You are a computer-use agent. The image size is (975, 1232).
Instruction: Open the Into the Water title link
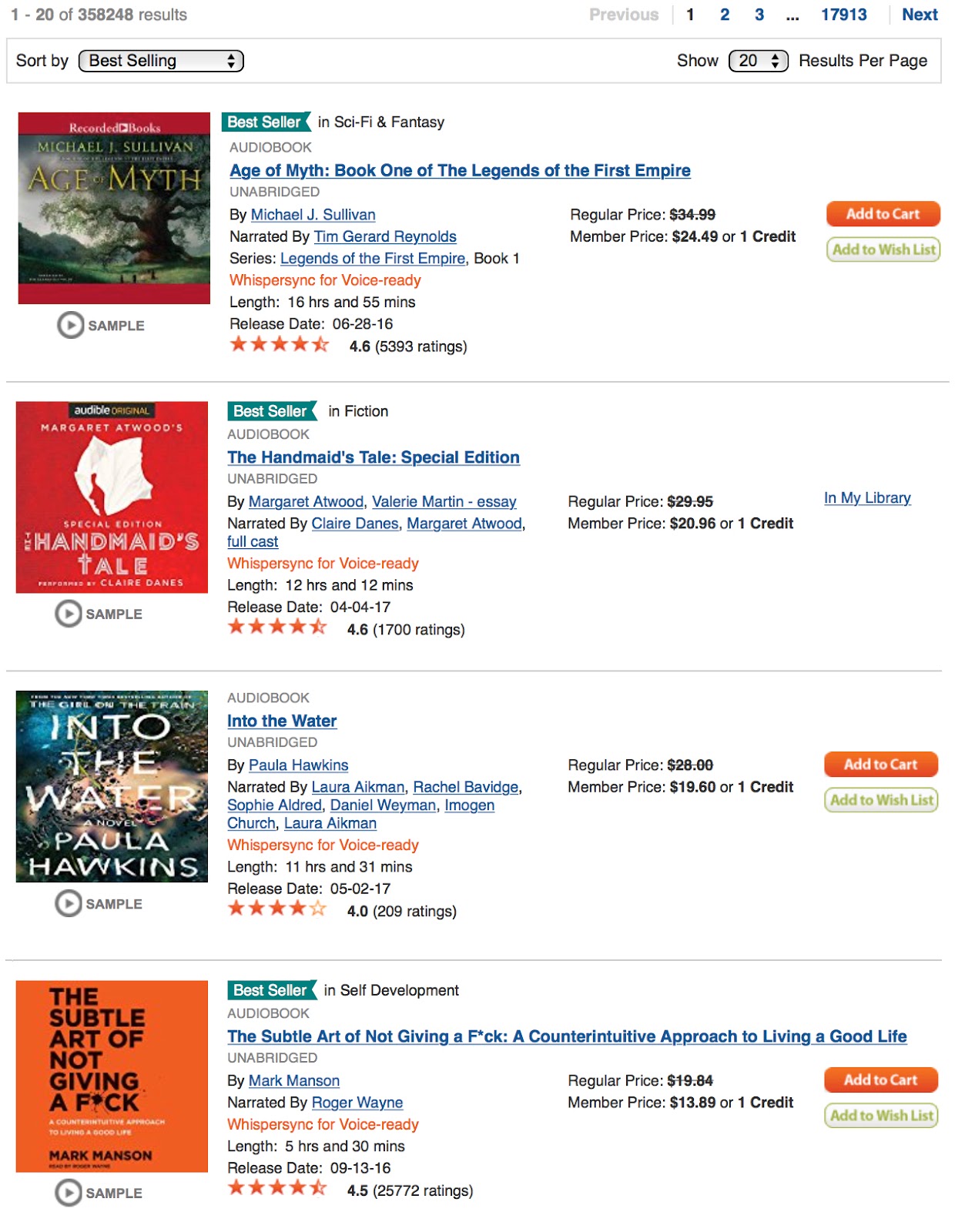point(282,721)
